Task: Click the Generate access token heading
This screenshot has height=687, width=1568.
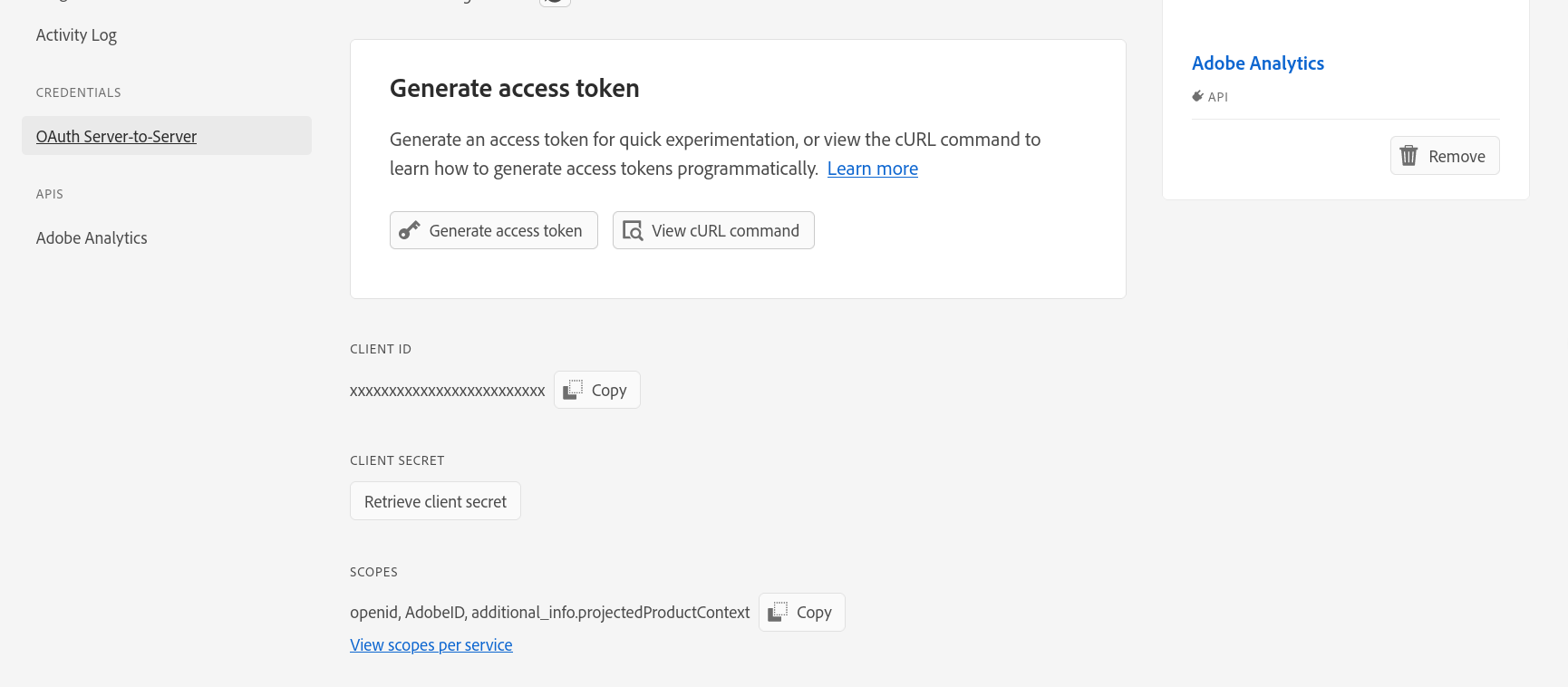Action: pos(514,88)
